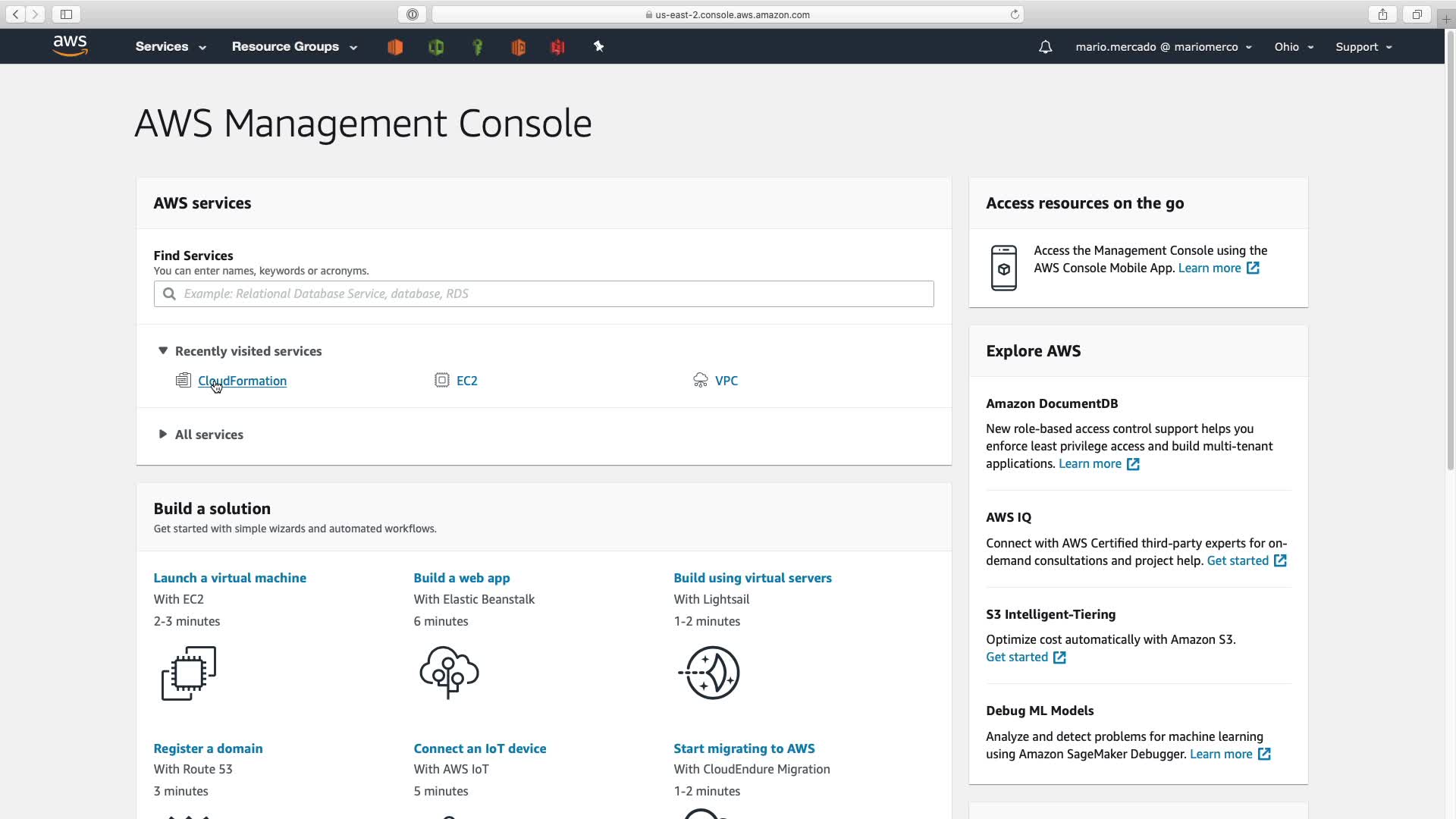The image size is (1456, 819).
Task: Open the CloudFormation recently visited link
Action: [242, 381]
